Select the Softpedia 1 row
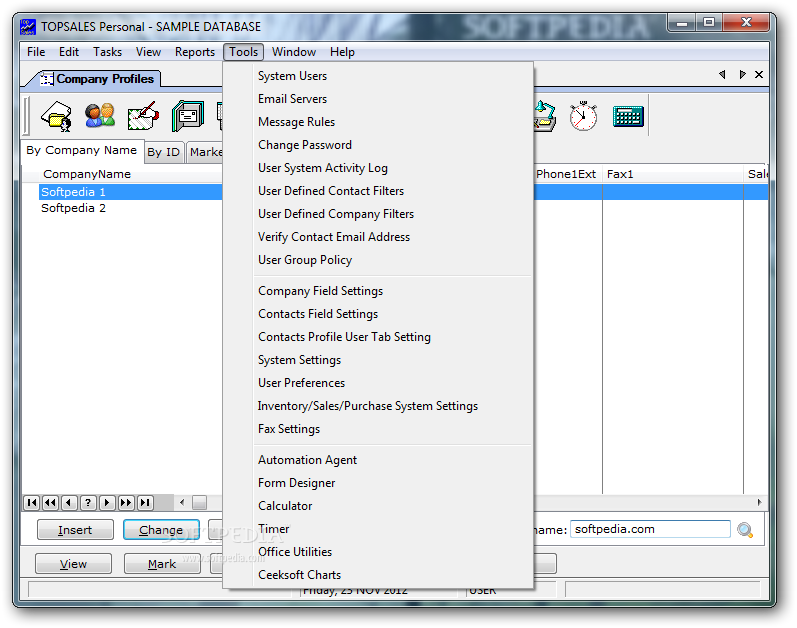The height and width of the screenshot is (628, 797). pyautogui.click(x=131, y=192)
